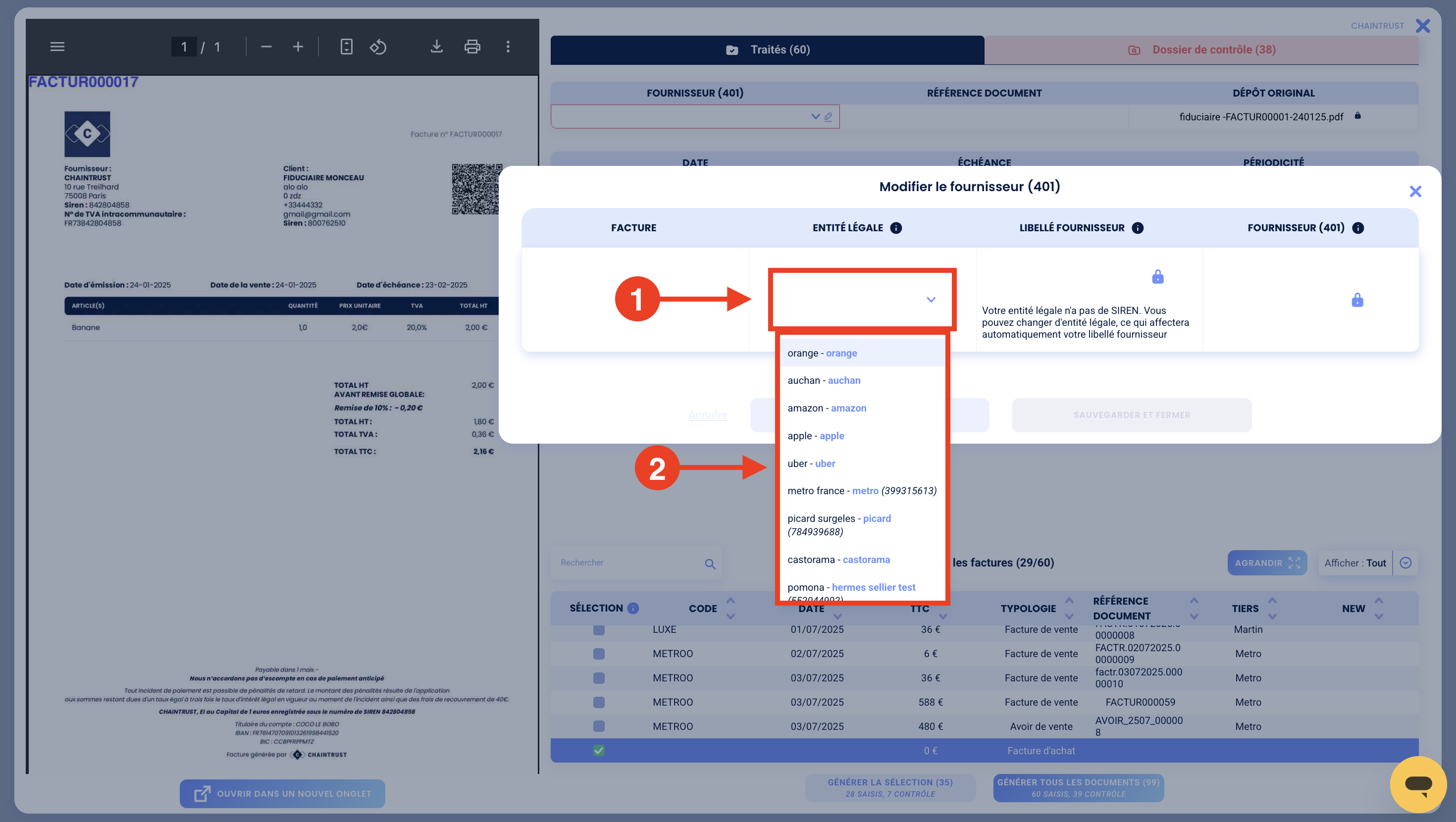Click Ouvrir dans un nouvel onglet
Viewport: 1456px width, 822px height.
tap(282, 794)
